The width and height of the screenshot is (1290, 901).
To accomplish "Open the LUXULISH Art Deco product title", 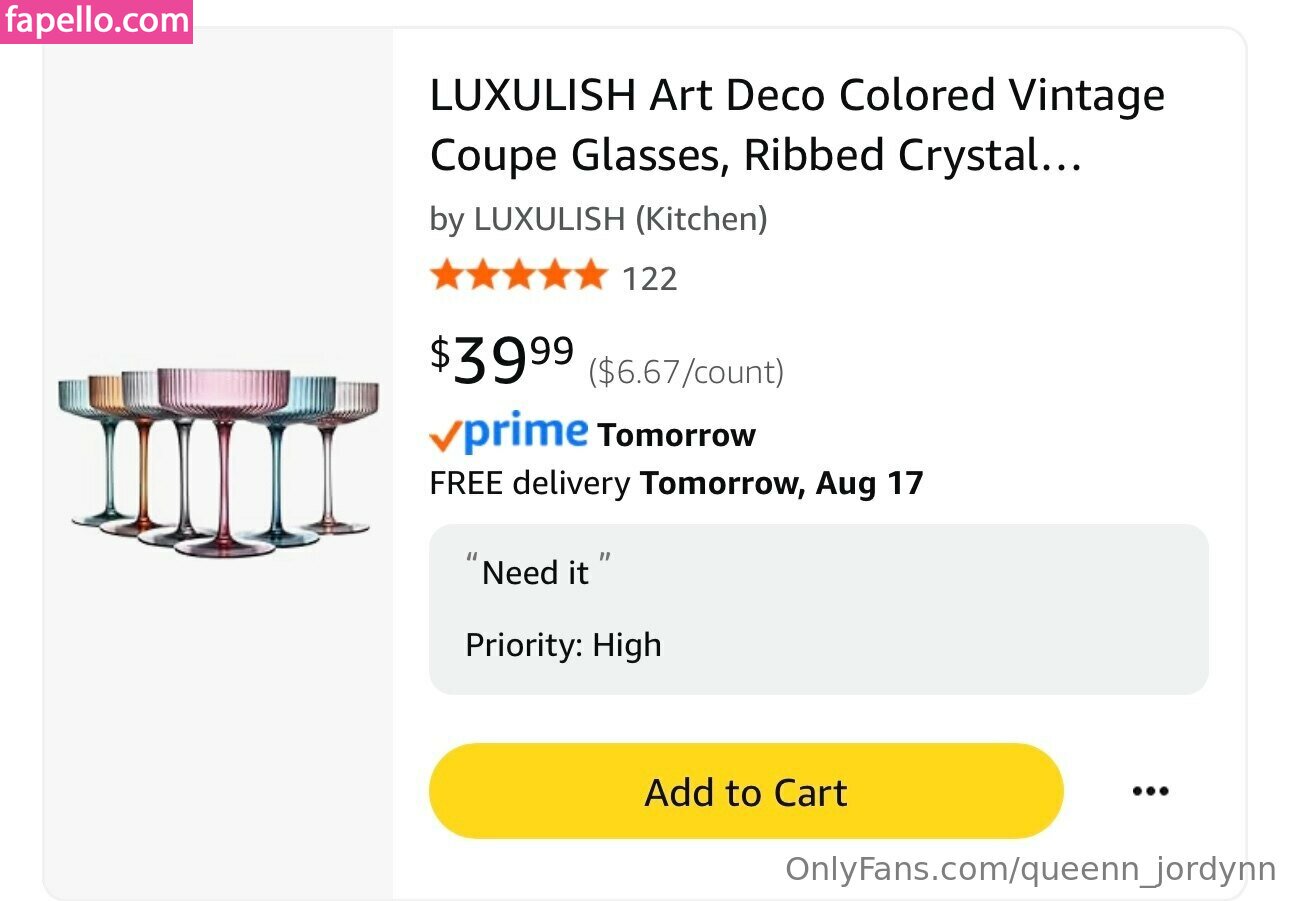I will click(796, 125).
